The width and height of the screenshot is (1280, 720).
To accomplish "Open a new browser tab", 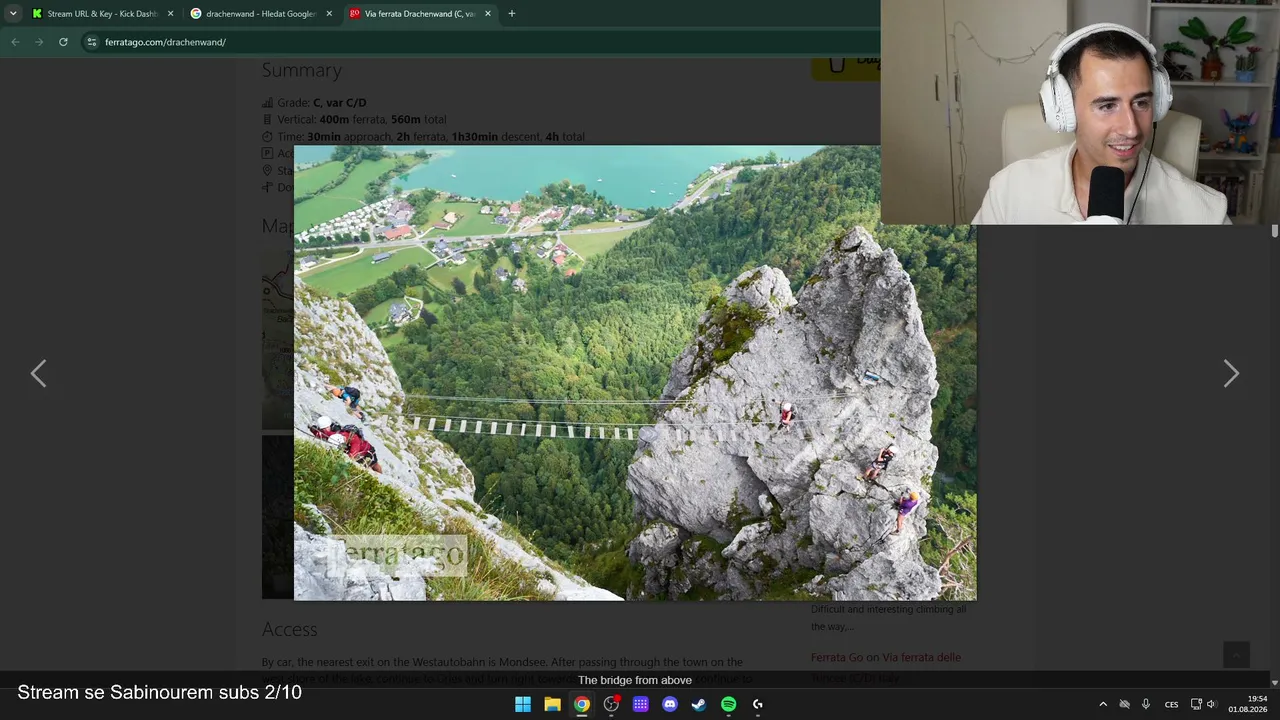I will (512, 14).
